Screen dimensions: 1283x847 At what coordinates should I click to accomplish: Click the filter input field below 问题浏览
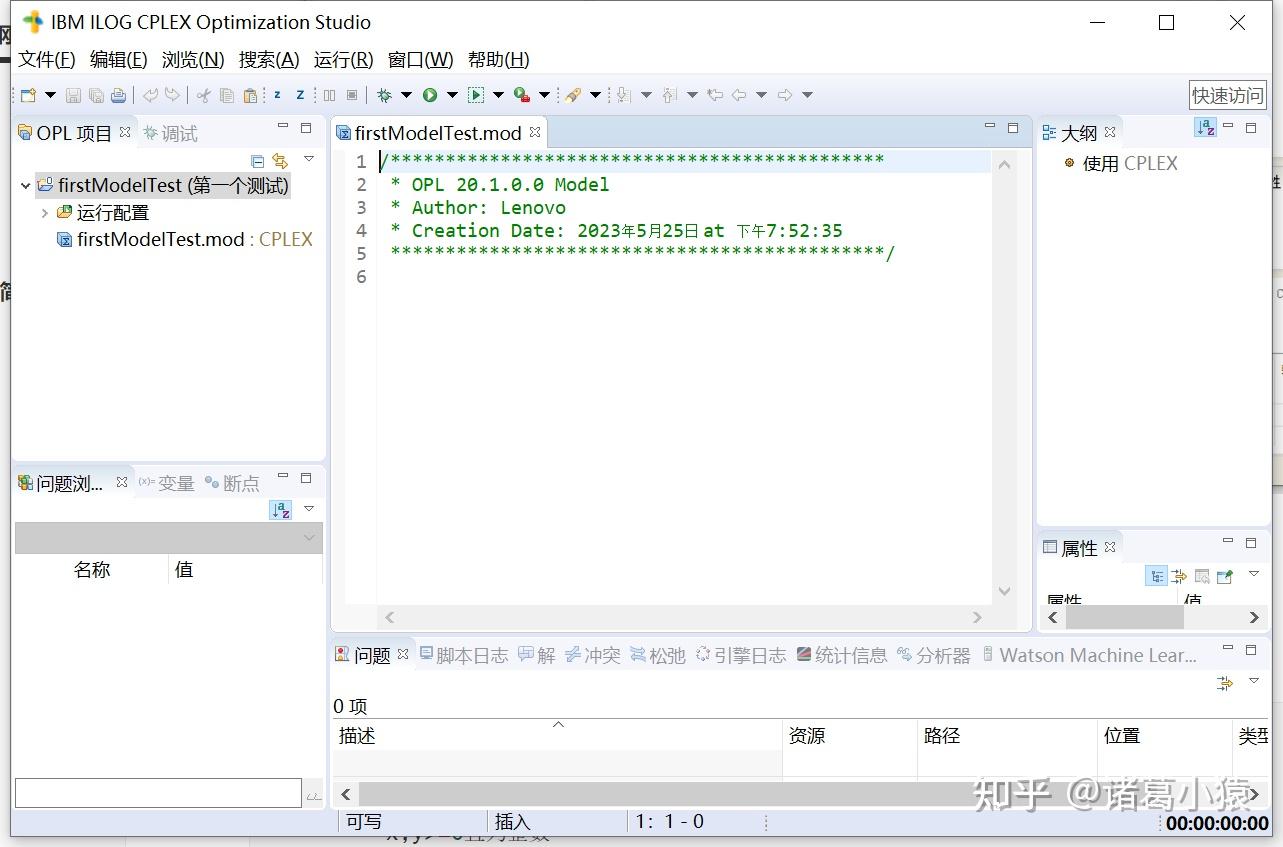(158, 793)
